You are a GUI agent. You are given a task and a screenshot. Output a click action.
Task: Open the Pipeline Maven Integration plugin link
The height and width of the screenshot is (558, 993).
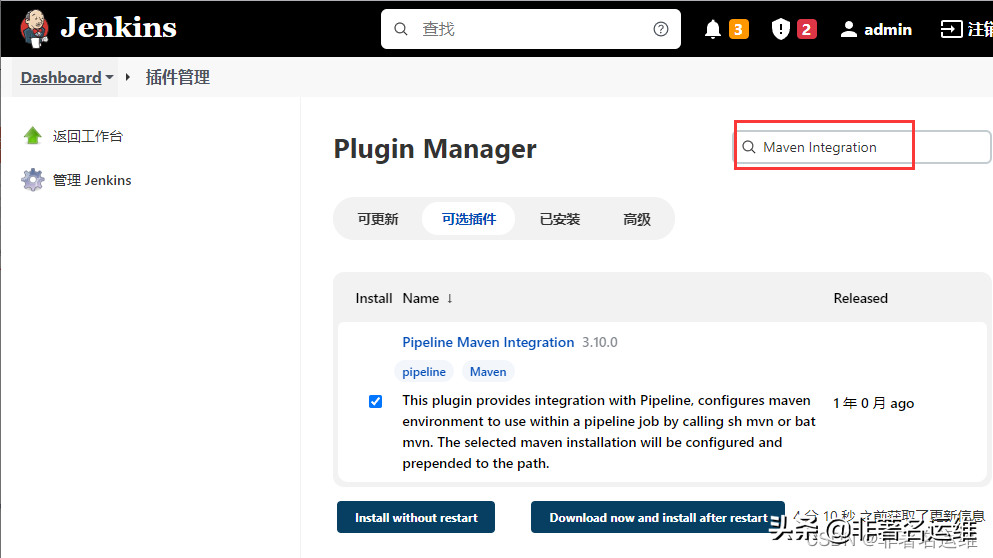coord(488,342)
